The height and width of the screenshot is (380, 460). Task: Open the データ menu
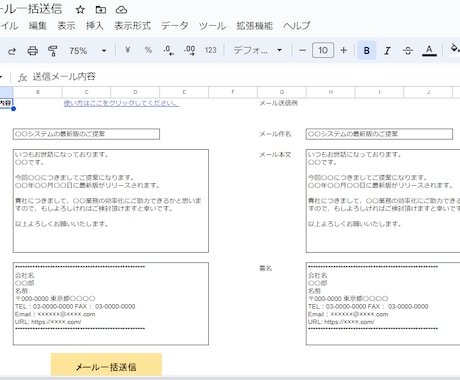click(175, 26)
